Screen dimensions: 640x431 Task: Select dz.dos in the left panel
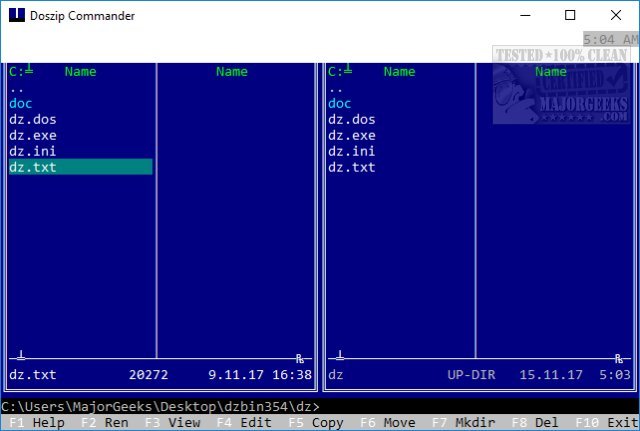pyautogui.click(x=33, y=120)
